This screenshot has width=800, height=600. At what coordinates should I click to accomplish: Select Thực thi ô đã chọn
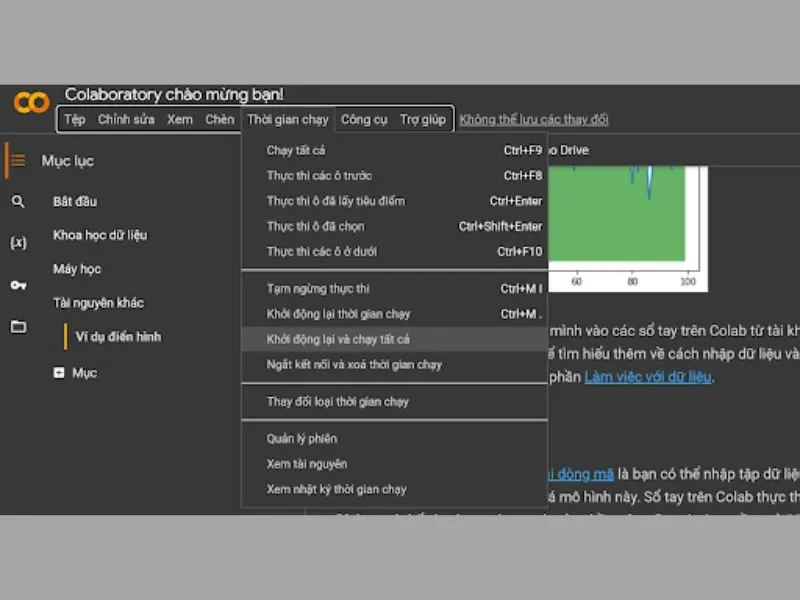click(394, 226)
